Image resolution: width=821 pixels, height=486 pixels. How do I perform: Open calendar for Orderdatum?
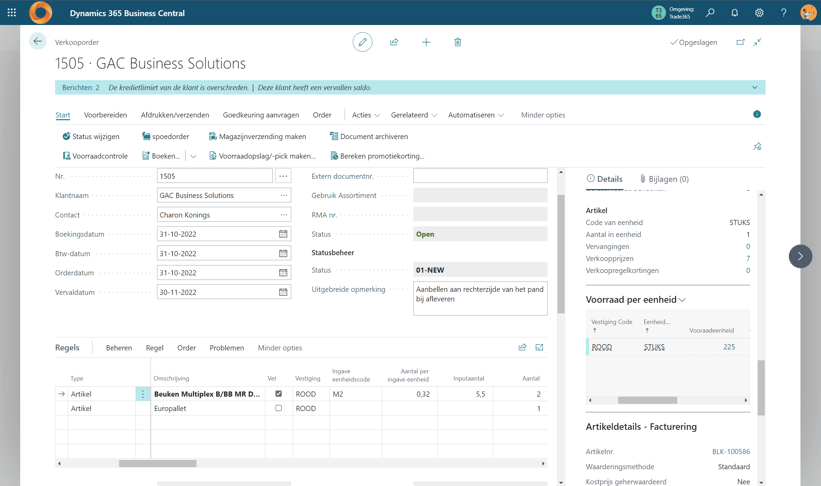pos(283,273)
